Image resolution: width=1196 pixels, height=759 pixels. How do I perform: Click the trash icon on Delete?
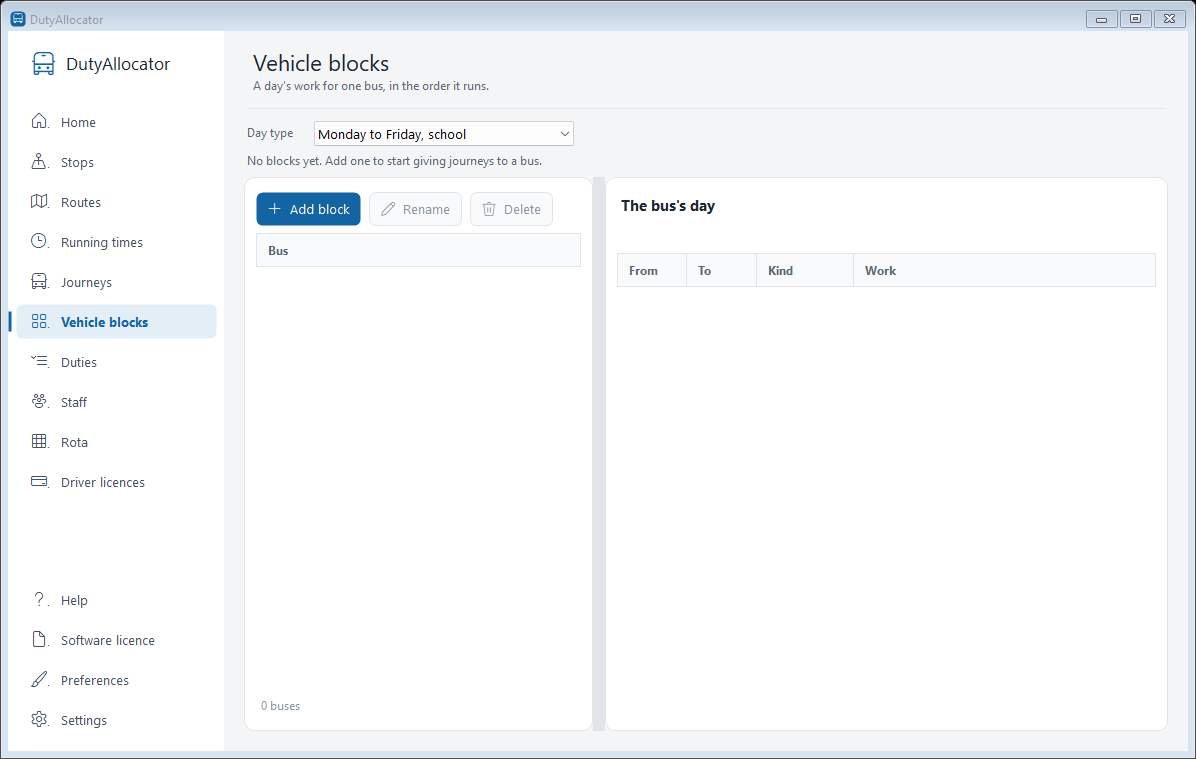(489, 209)
